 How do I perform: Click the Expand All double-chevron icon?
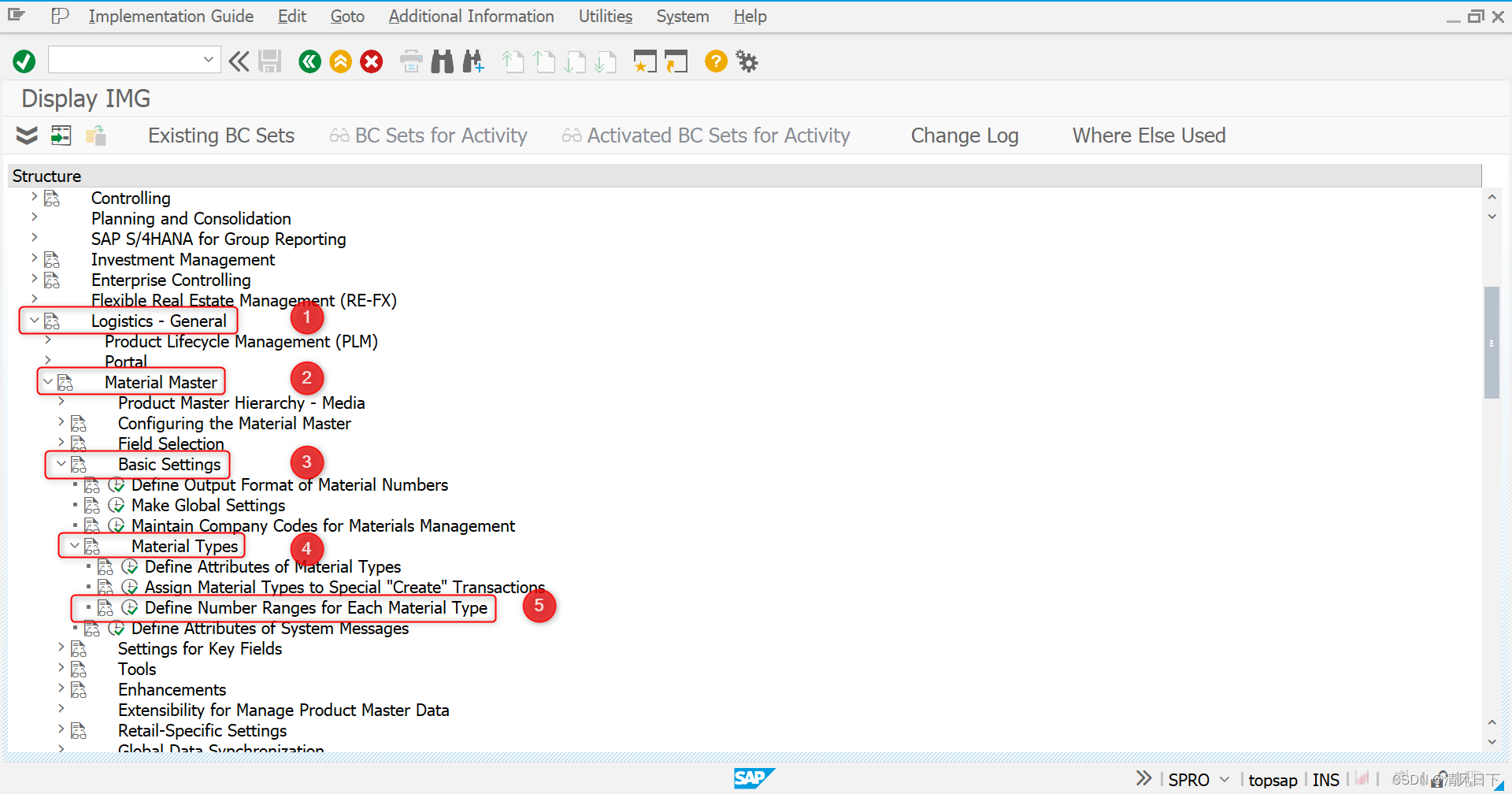27,135
